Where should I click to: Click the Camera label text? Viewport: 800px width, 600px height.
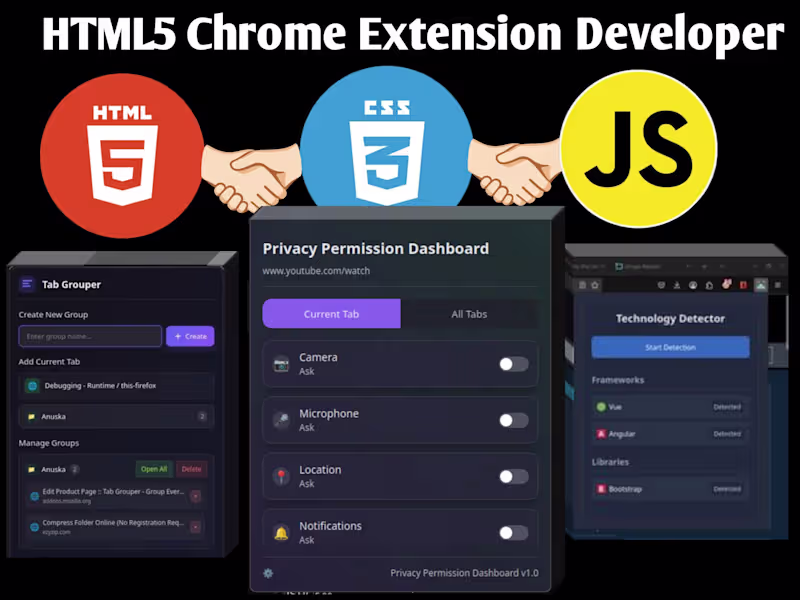(318, 357)
